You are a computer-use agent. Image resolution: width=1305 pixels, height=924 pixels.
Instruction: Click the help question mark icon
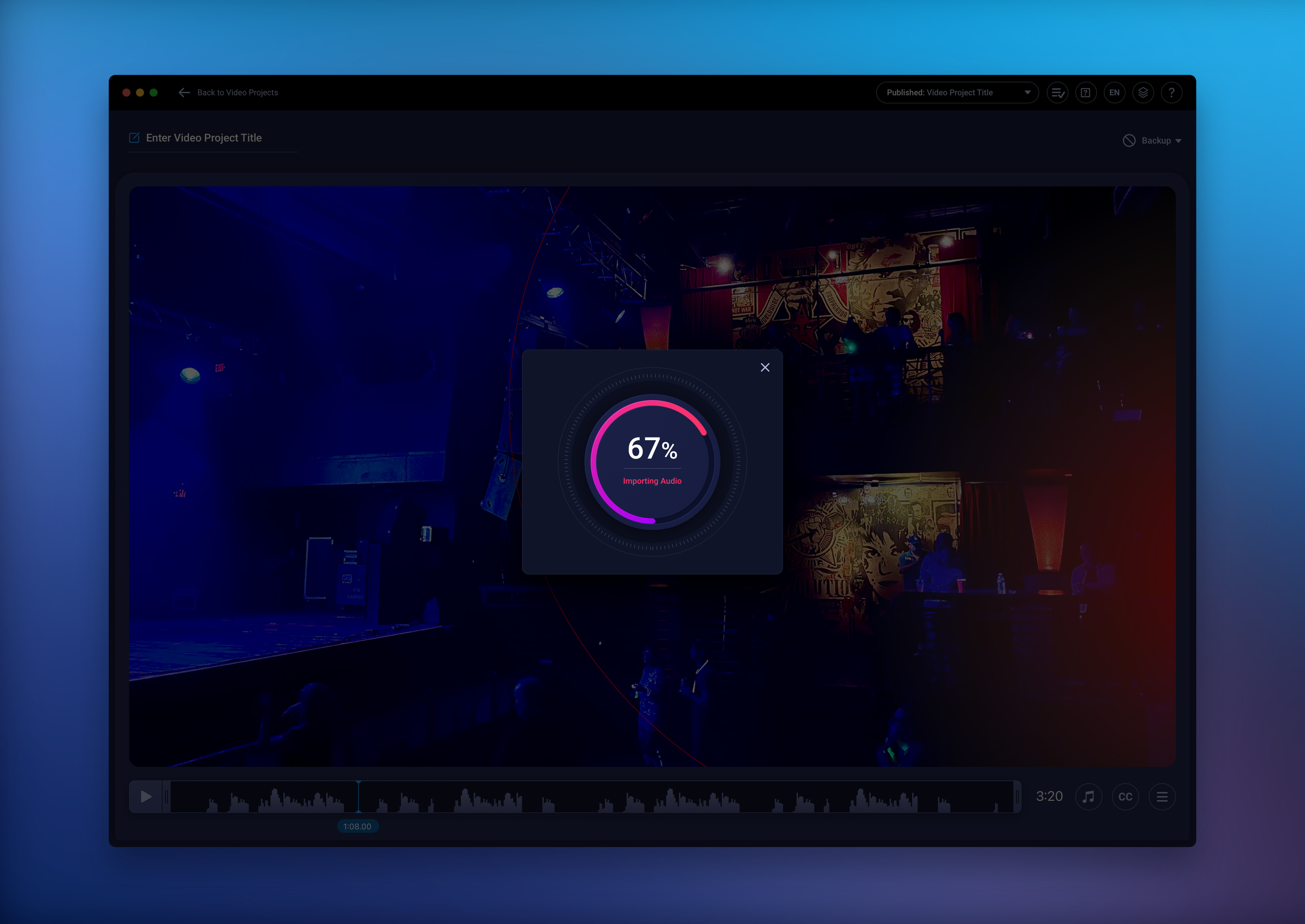(1172, 92)
